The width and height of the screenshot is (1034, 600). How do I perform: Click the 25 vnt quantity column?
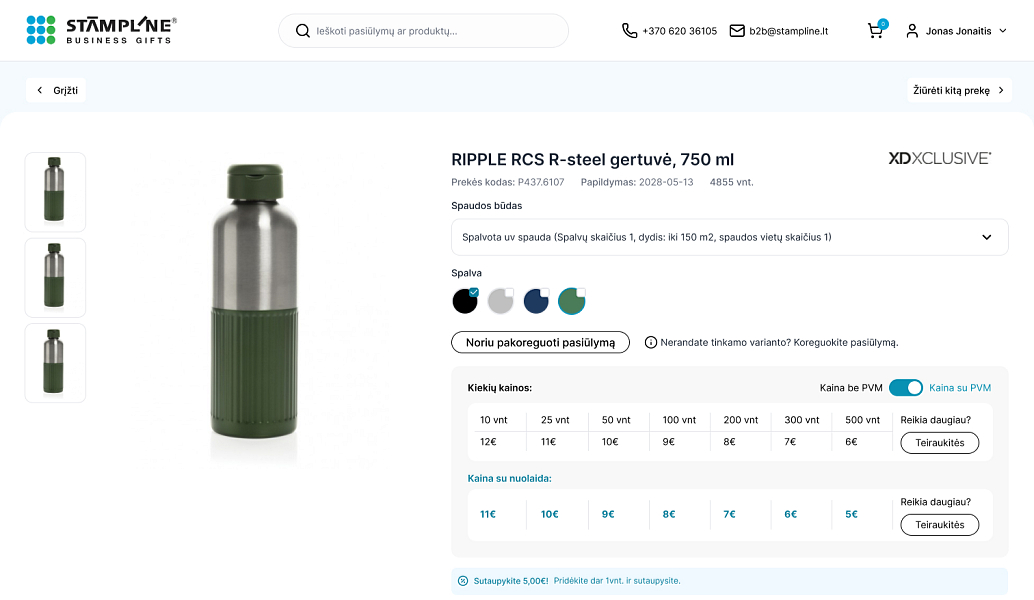pyautogui.click(x=555, y=420)
